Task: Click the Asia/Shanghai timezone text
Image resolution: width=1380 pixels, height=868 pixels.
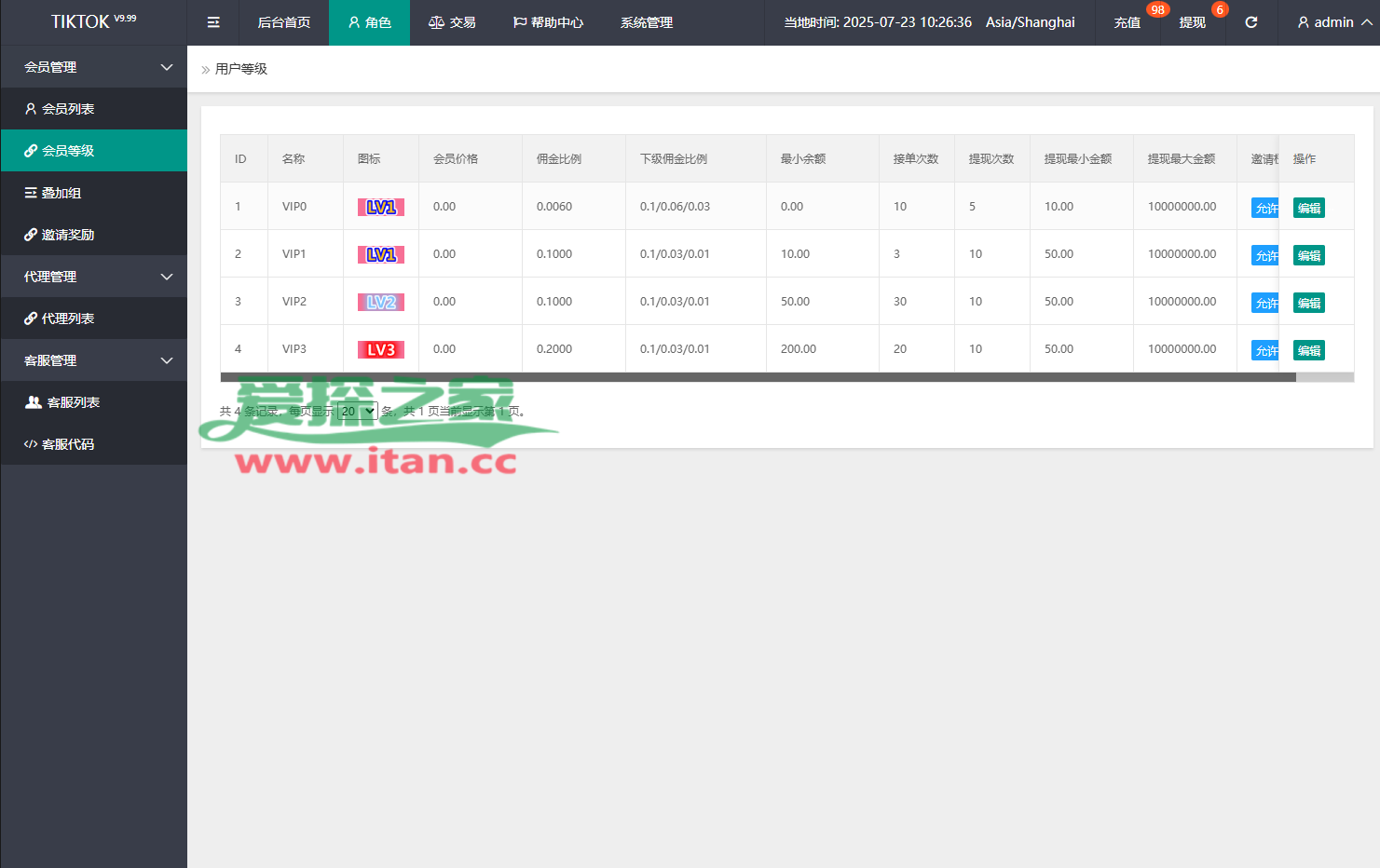Action: (x=1031, y=22)
